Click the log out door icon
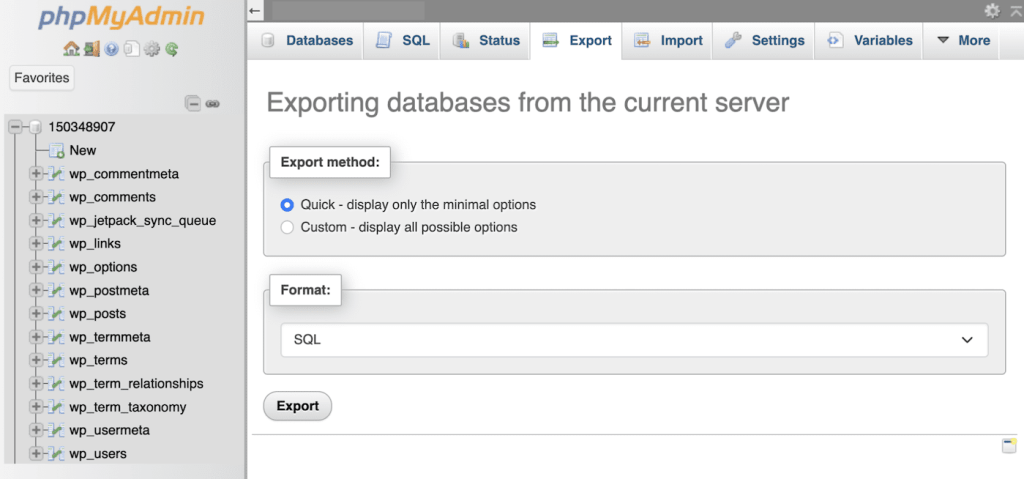 point(90,48)
